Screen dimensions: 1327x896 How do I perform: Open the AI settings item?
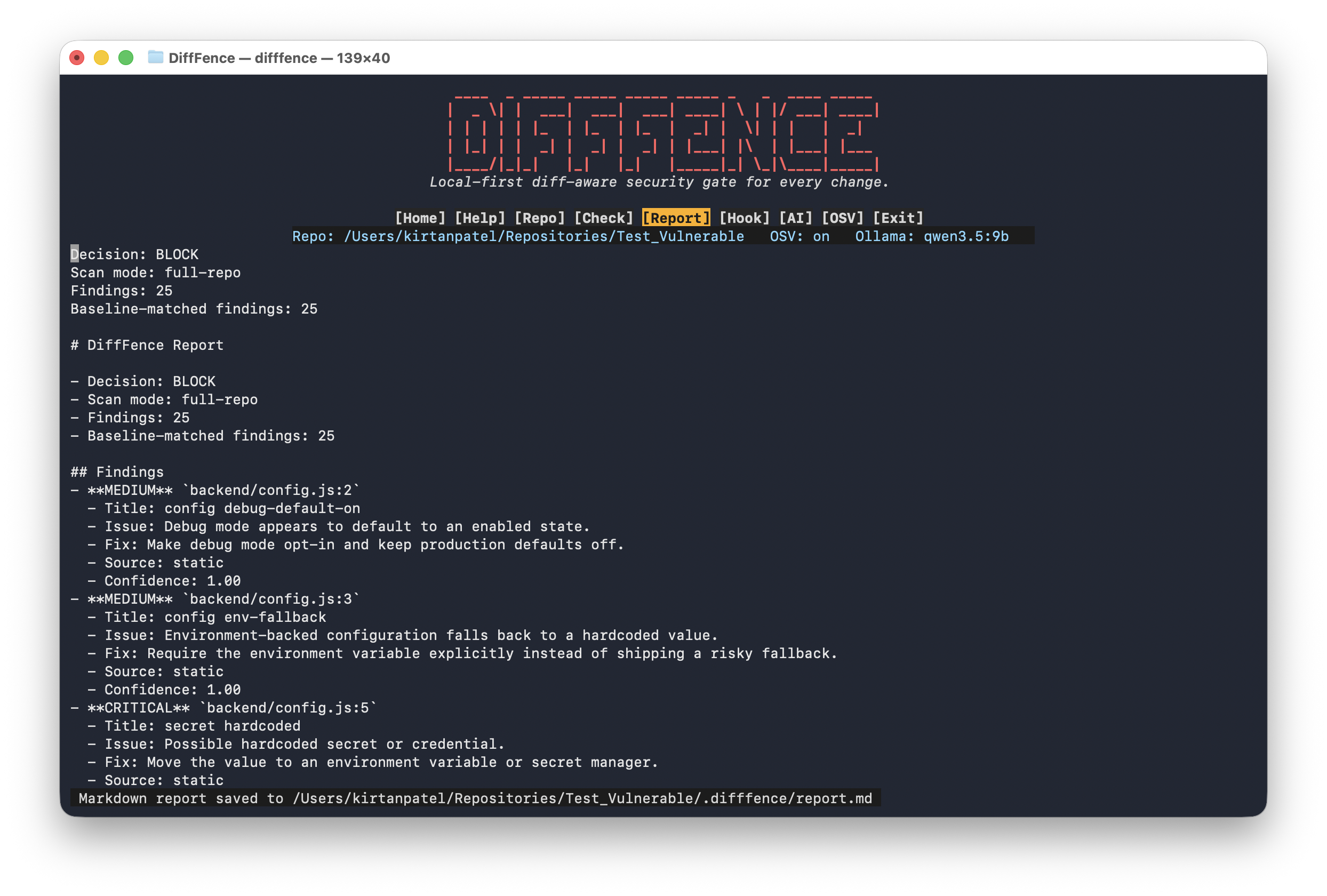[x=795, y=218]
